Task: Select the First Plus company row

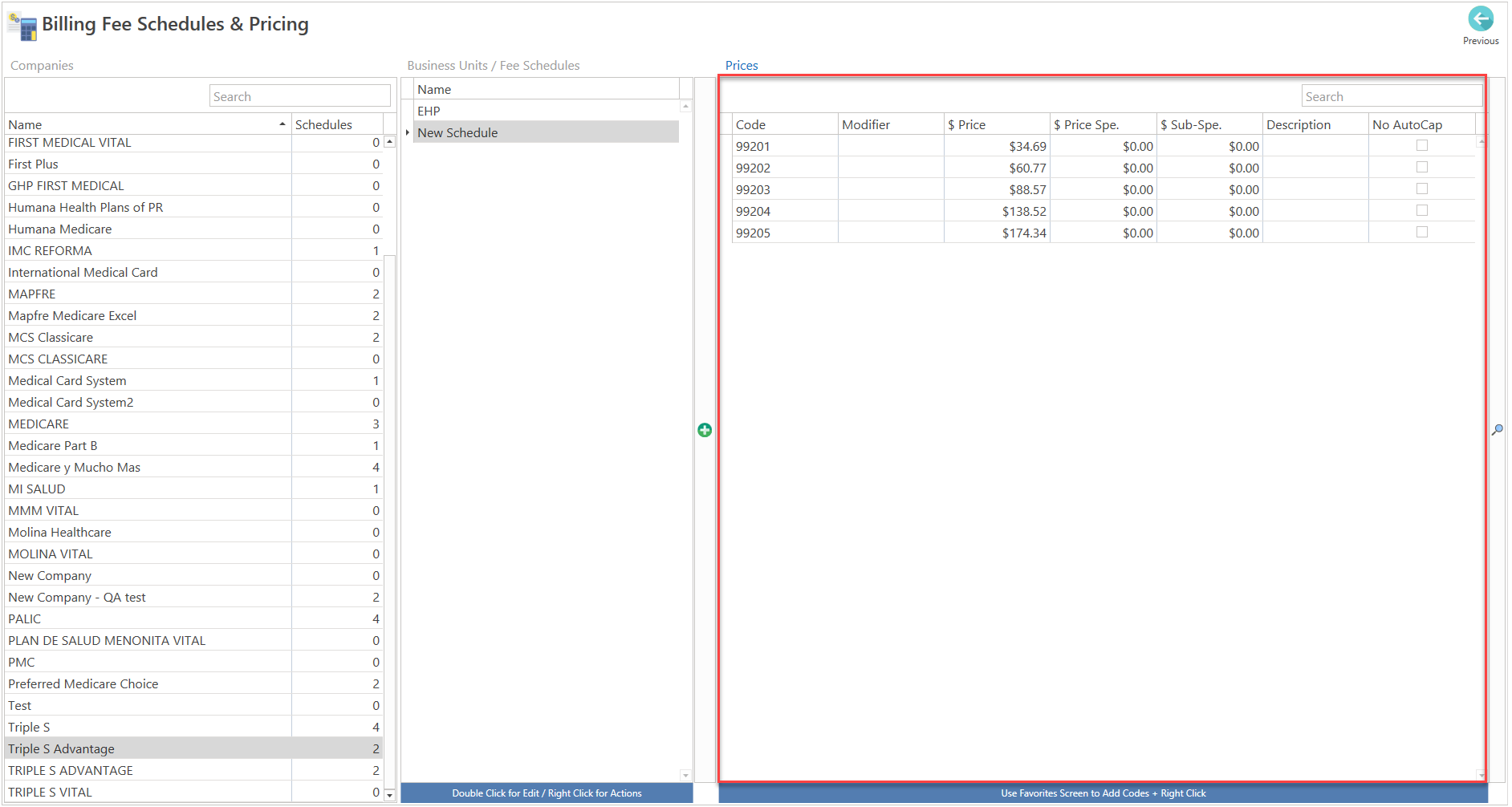Action: [x=193, y=164]
